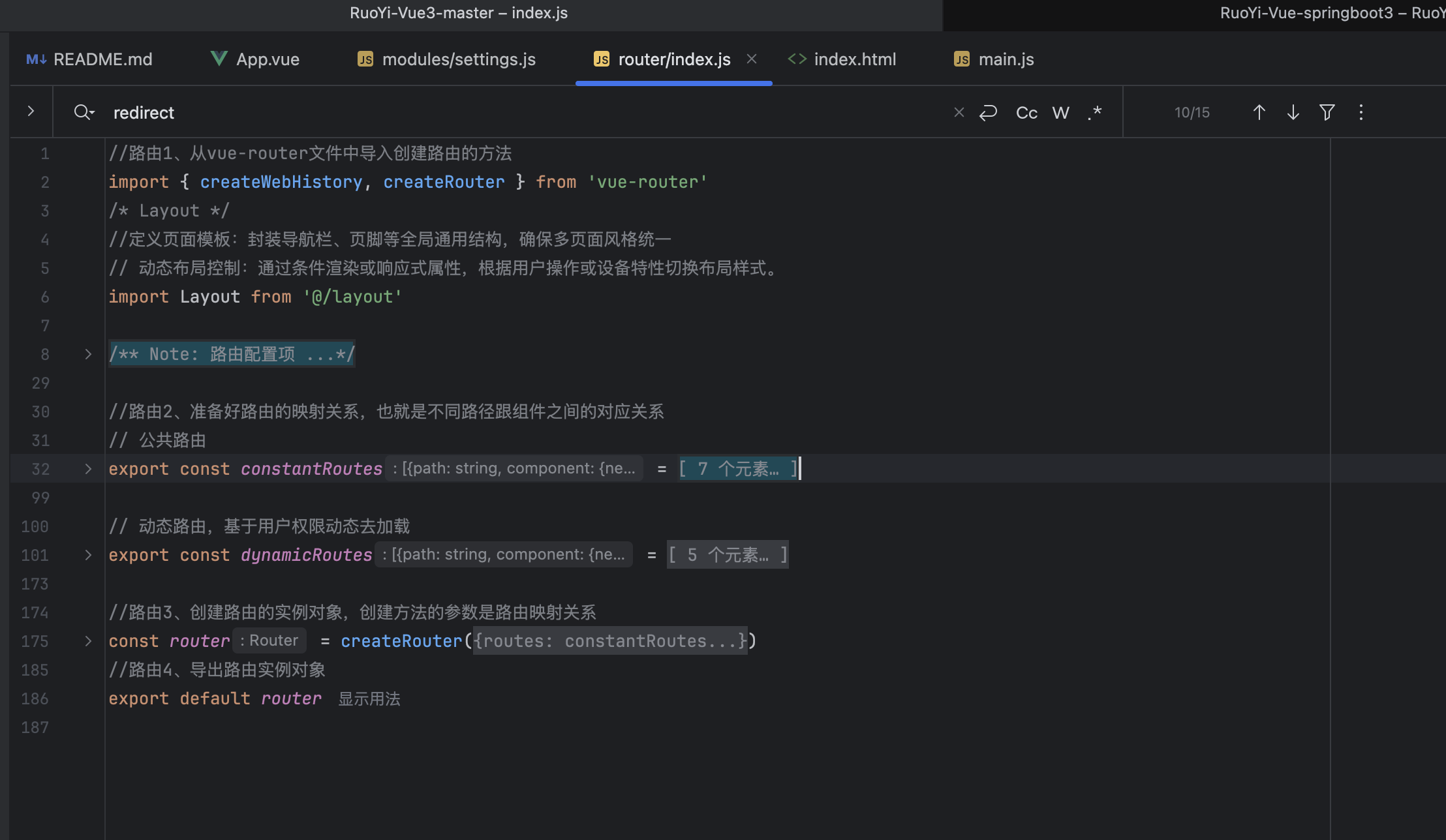Click the 显示用法 usages hint
The image size is (1446, 840).
[x=369, y=698]
